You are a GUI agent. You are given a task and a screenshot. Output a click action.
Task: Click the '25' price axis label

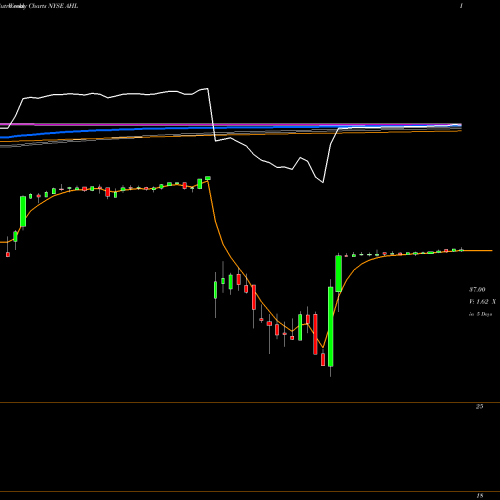479,406
